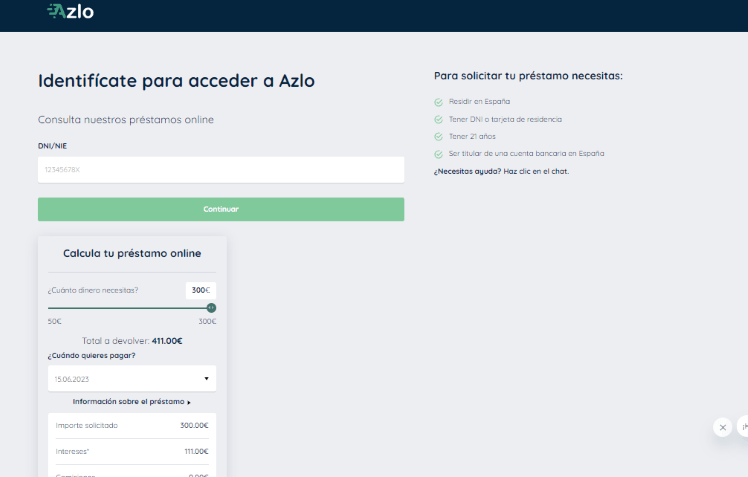The width and height of the screenshot is (748, 477).
Task: Click '¿Necesitas ayuda? Haz clic en el chat.' text
Action: point(501,171)
